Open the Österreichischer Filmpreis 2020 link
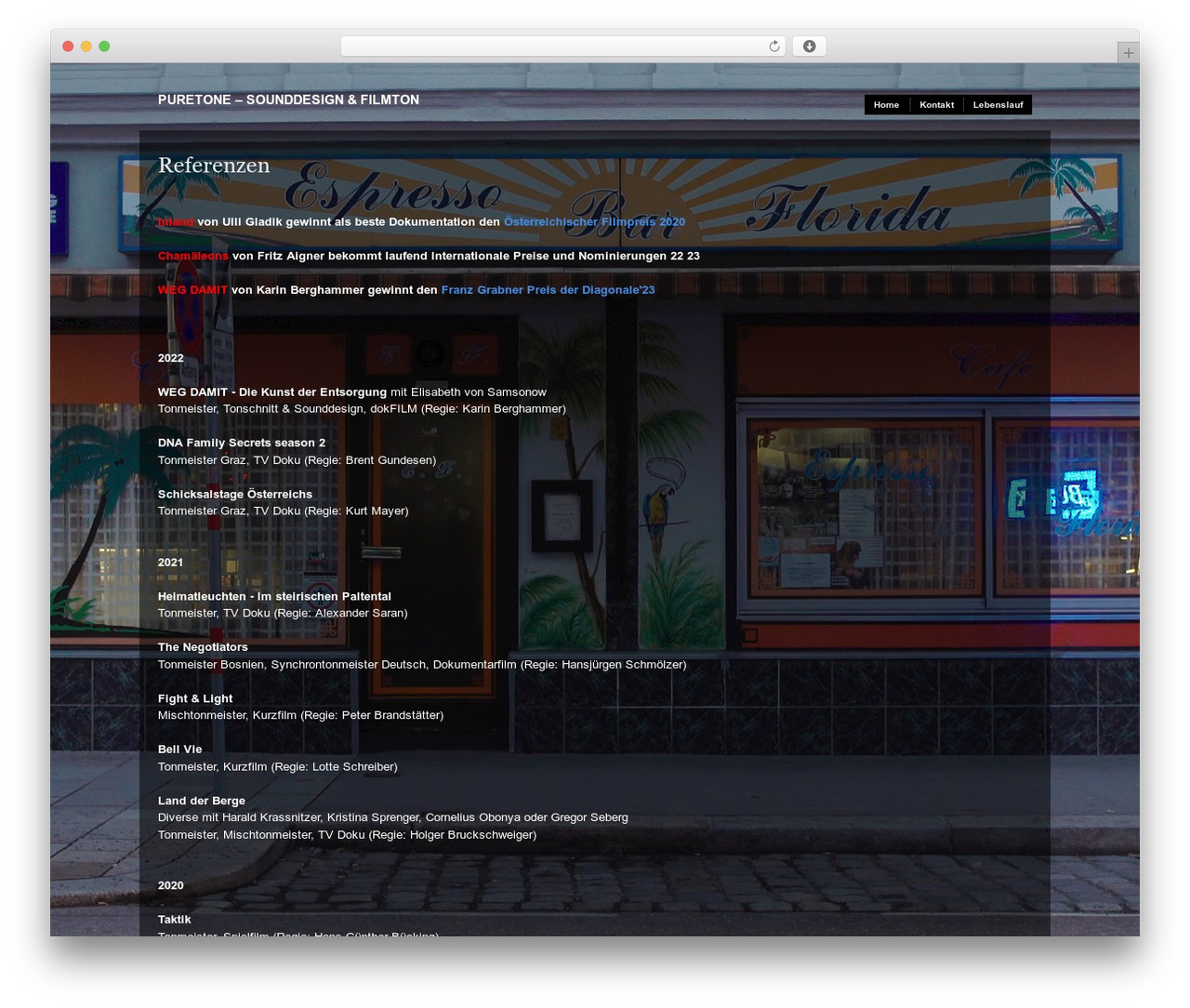Viewport: 1190px width, 1008px height. click(594, 222)
